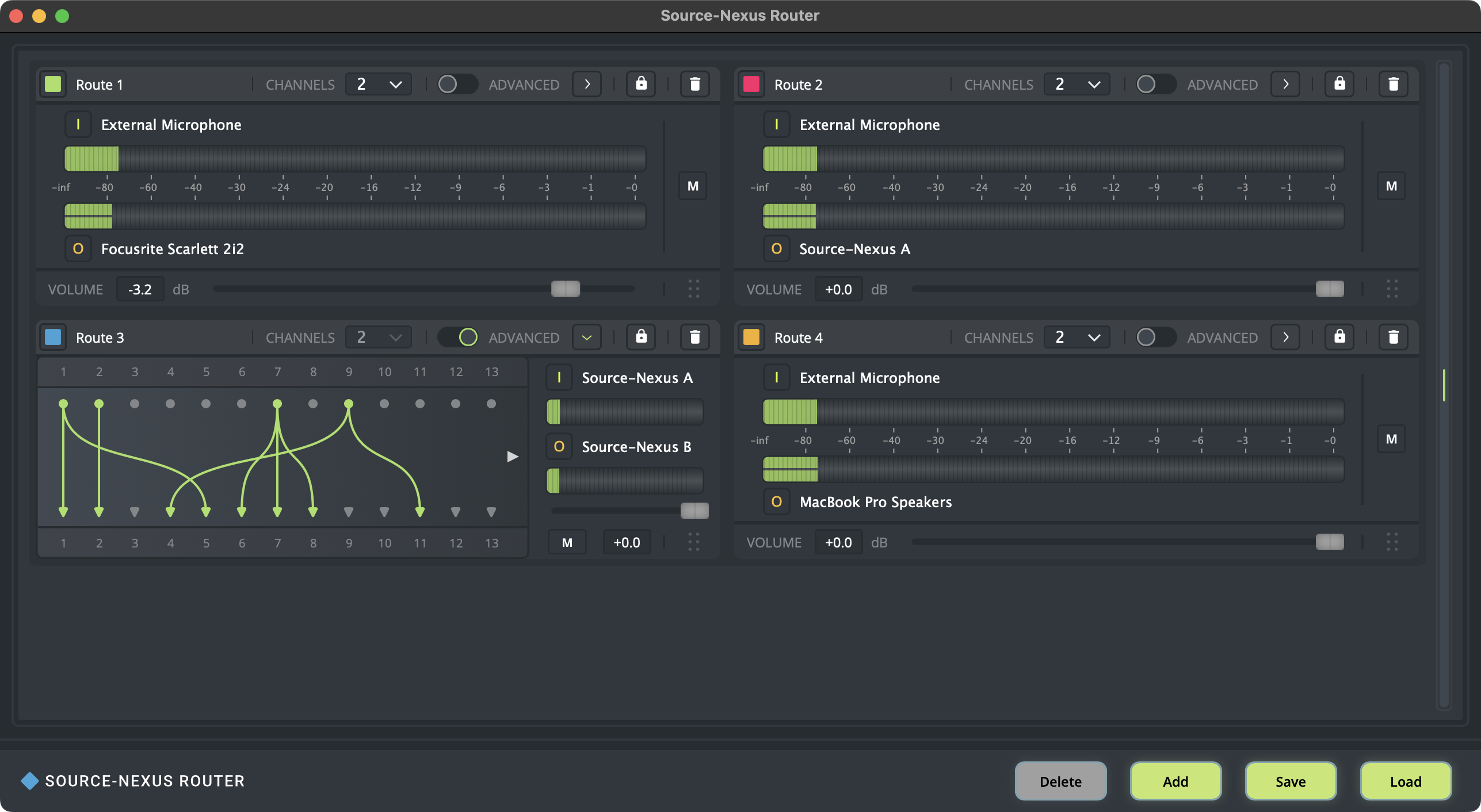Mute Route 4 with the M button

[x=1391, y=439]
